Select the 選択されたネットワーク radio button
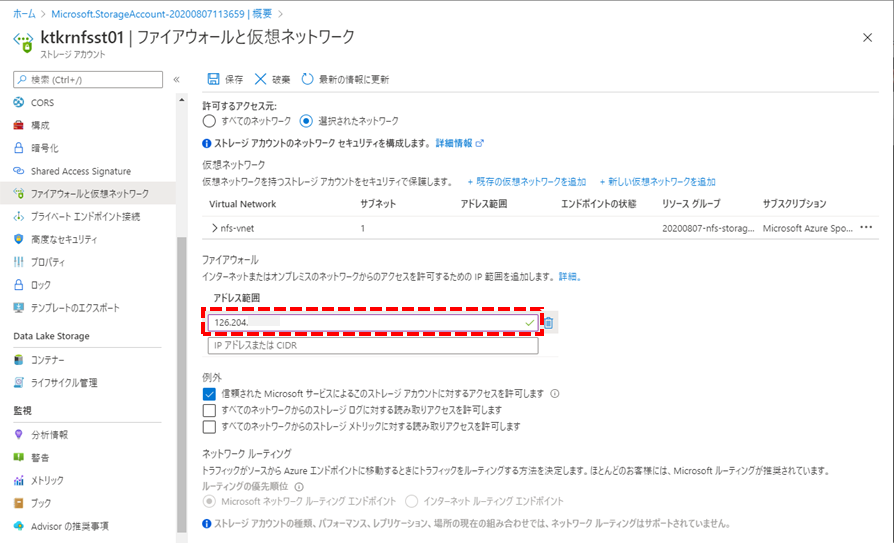Viewport: 894px width, 543px height. (306, 121)
